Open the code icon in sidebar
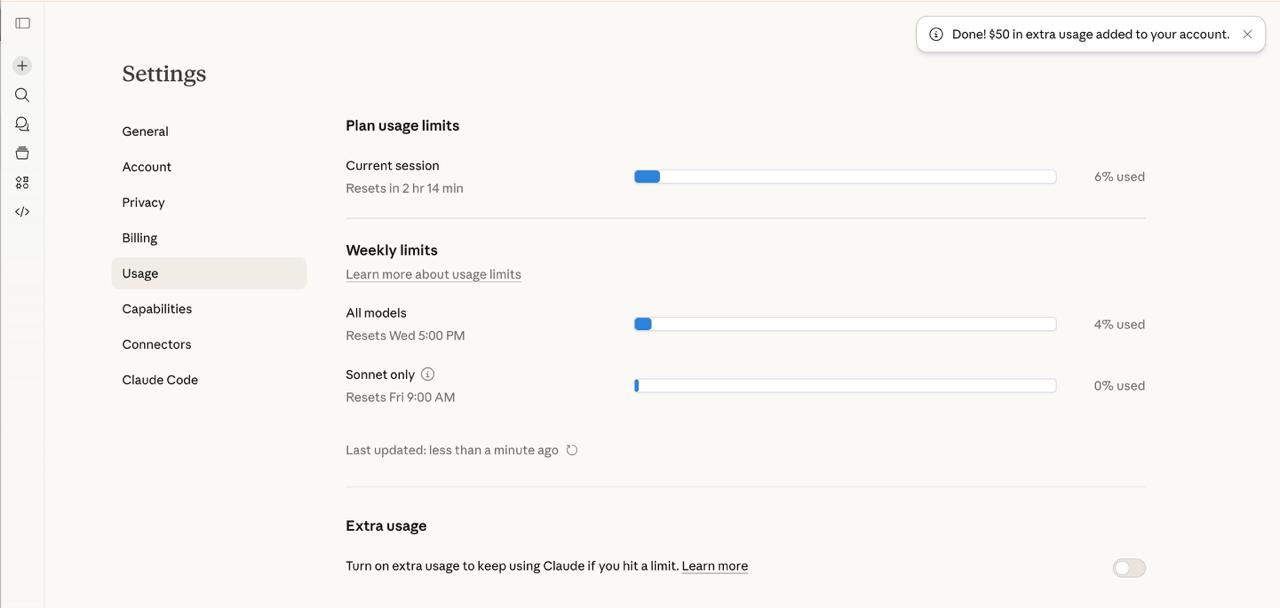Image resolution: width=1280 pixels, height=608 pixels. point(22,212)
